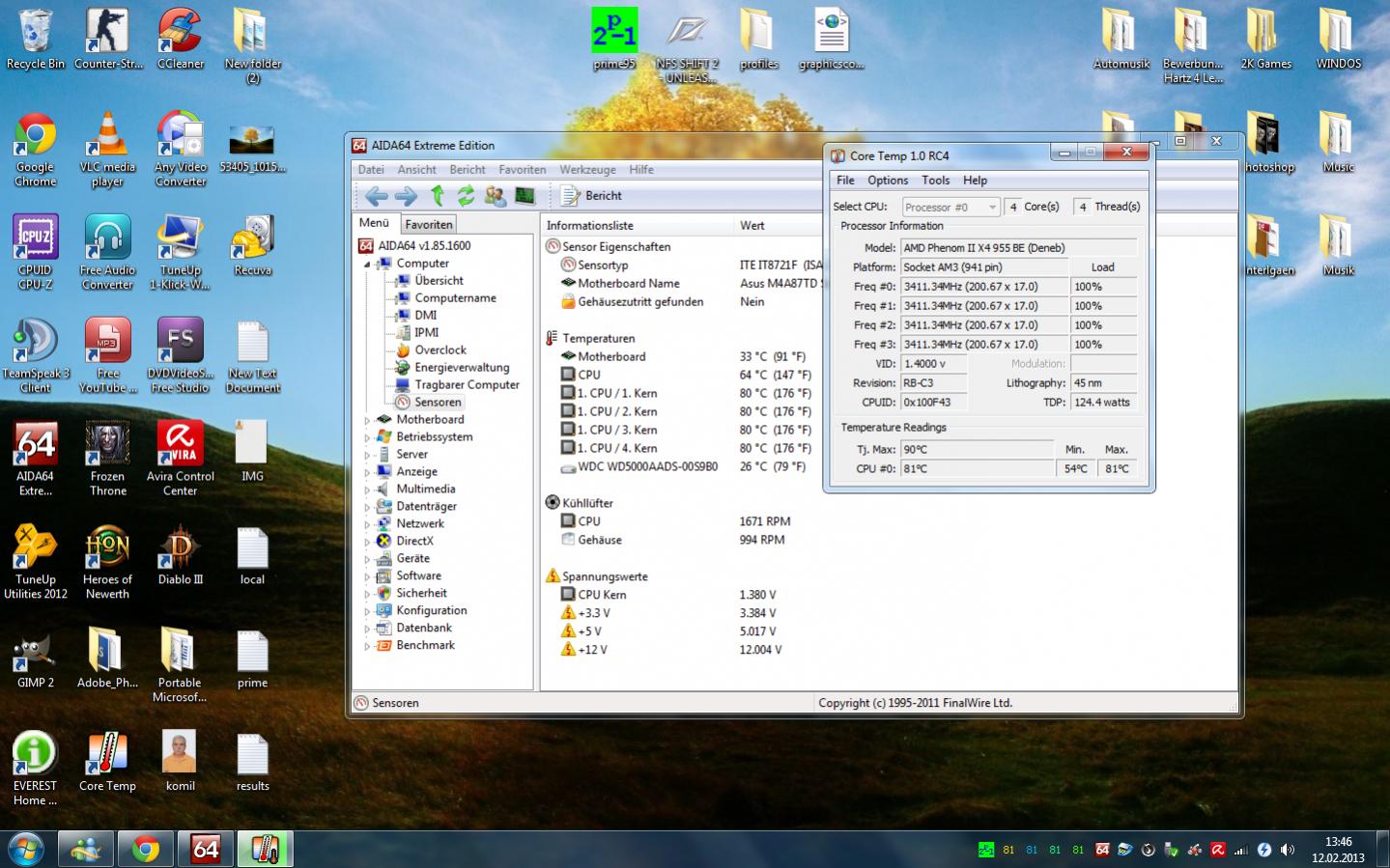Click the Bericht report button in toolbar
1390x868 pixels.
592,196
